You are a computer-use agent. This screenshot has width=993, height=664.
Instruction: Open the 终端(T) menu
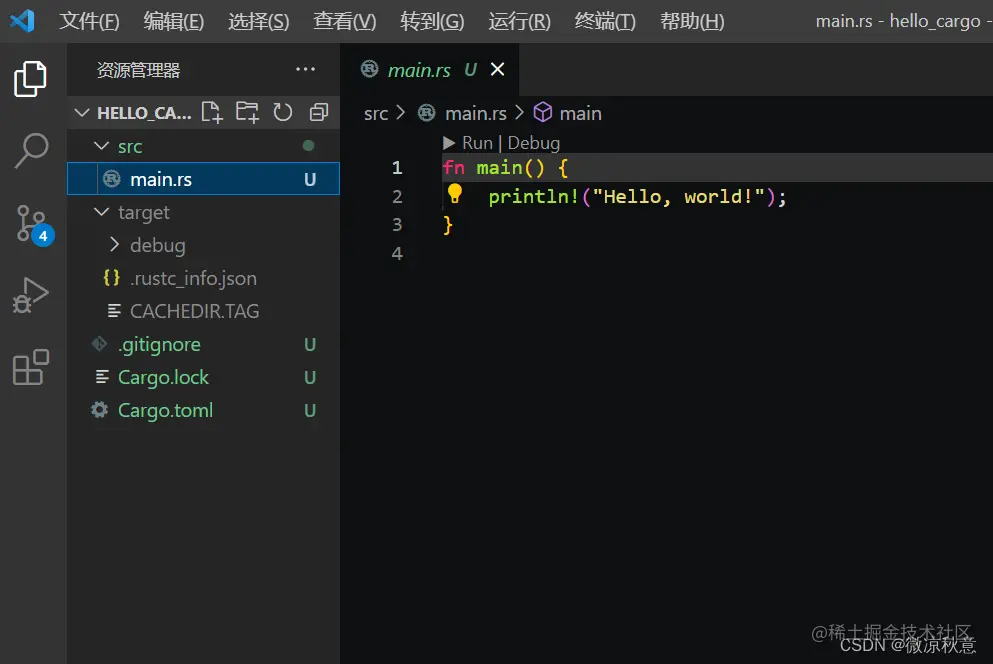605,21
